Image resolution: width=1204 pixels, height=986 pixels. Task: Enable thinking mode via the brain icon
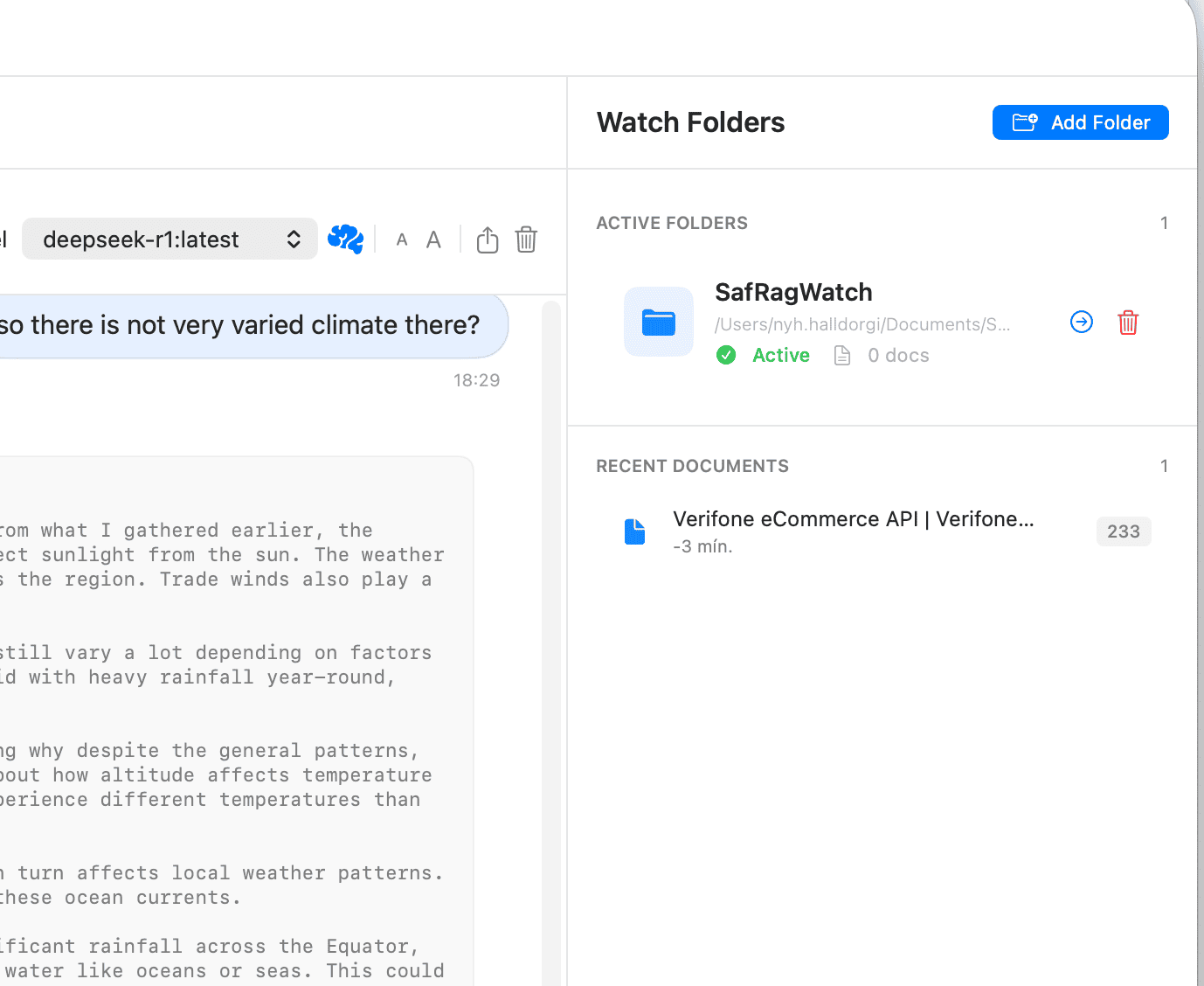click(345, 239)
